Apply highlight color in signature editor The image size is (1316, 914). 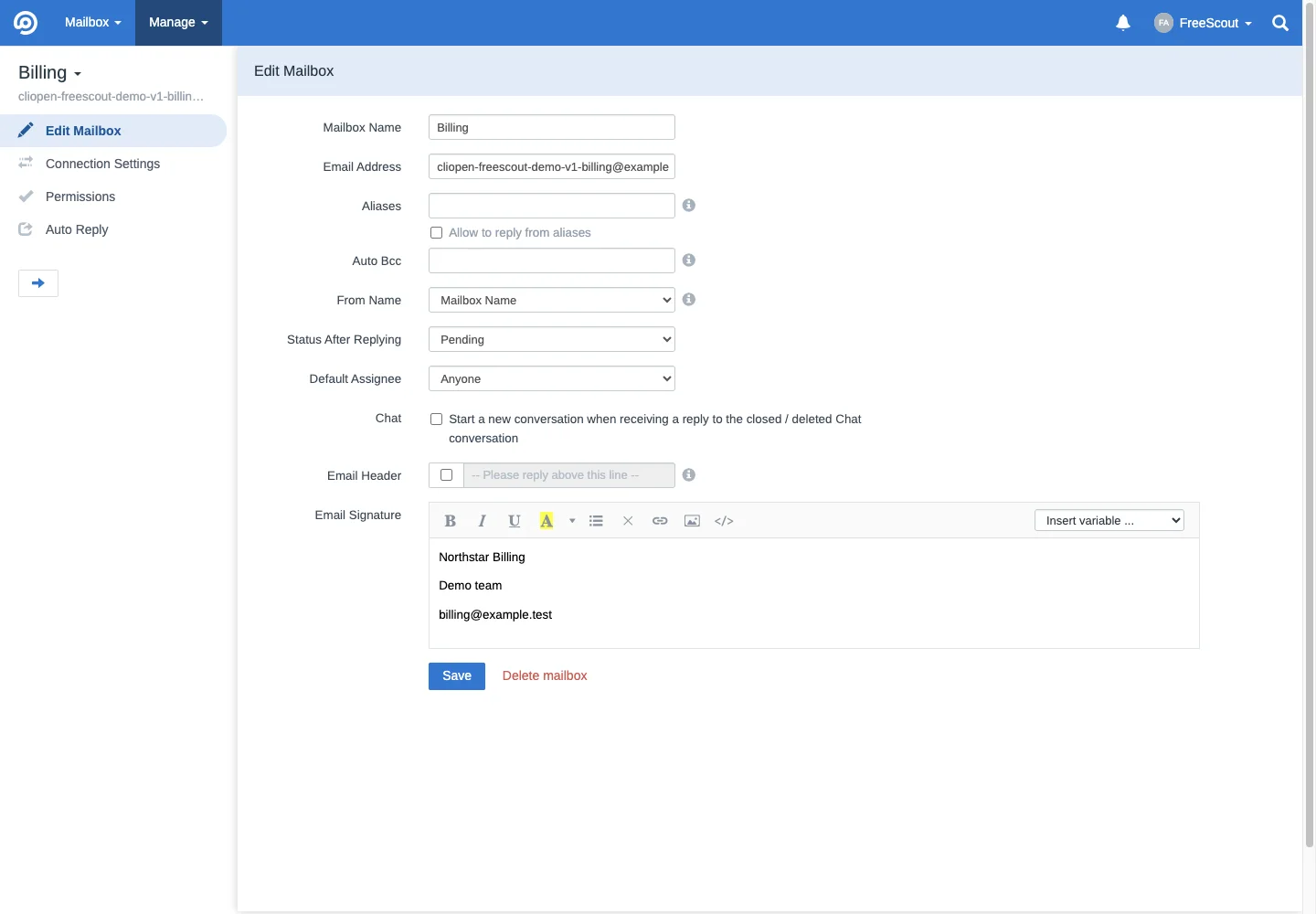547,520
